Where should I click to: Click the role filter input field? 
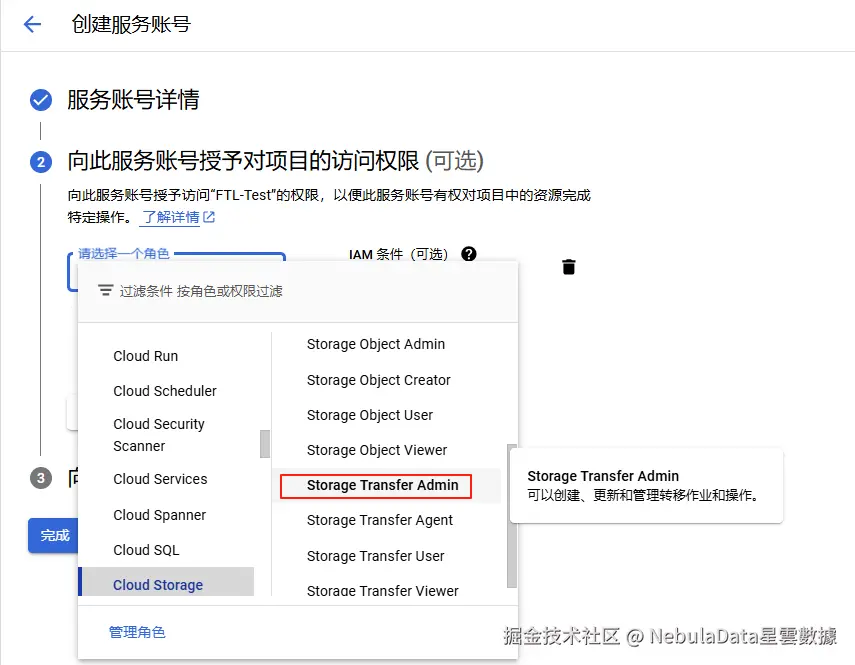coord(298,292)
